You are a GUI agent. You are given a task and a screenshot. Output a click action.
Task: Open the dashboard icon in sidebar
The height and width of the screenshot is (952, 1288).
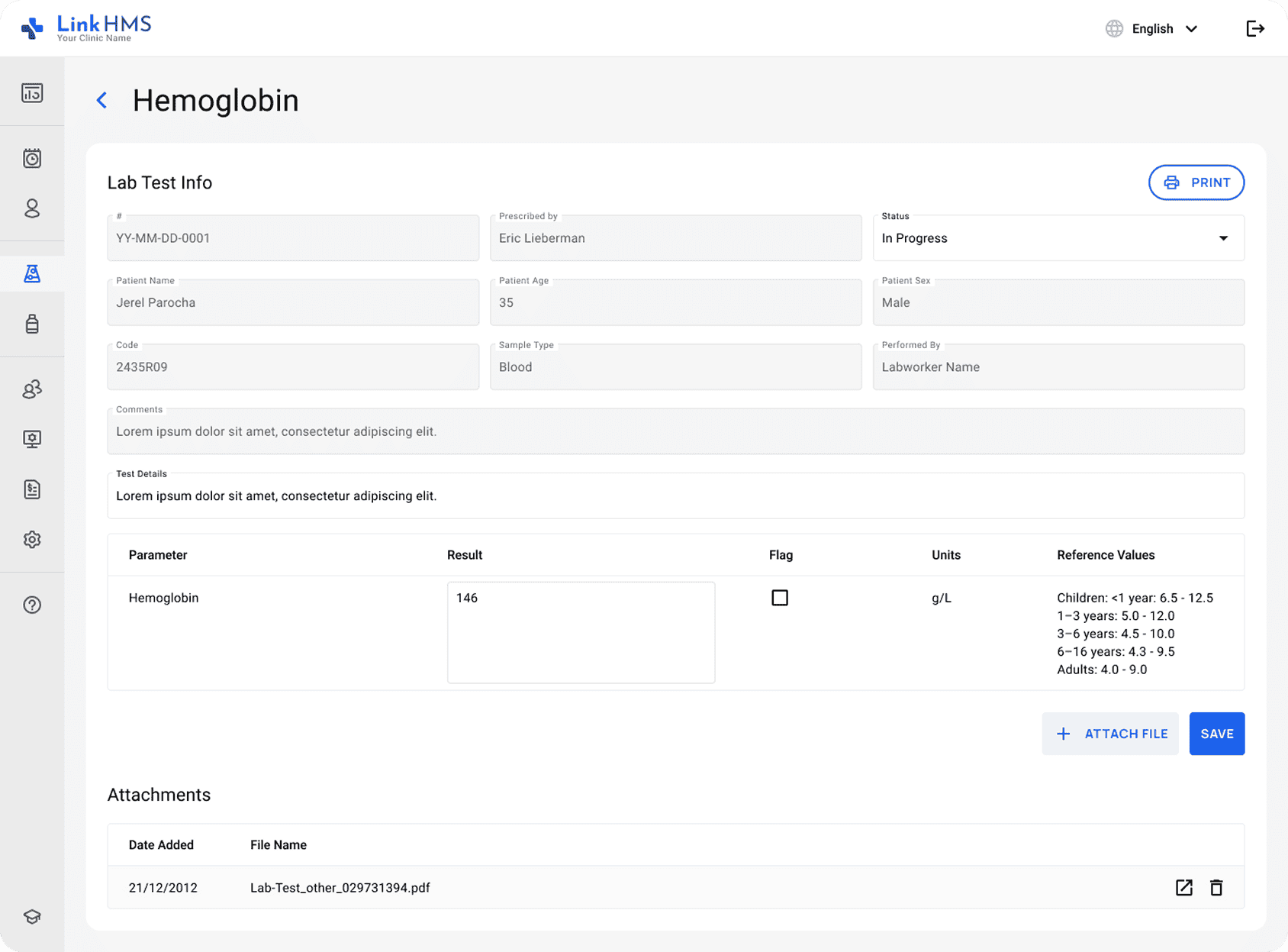click(x=32, y=93)
